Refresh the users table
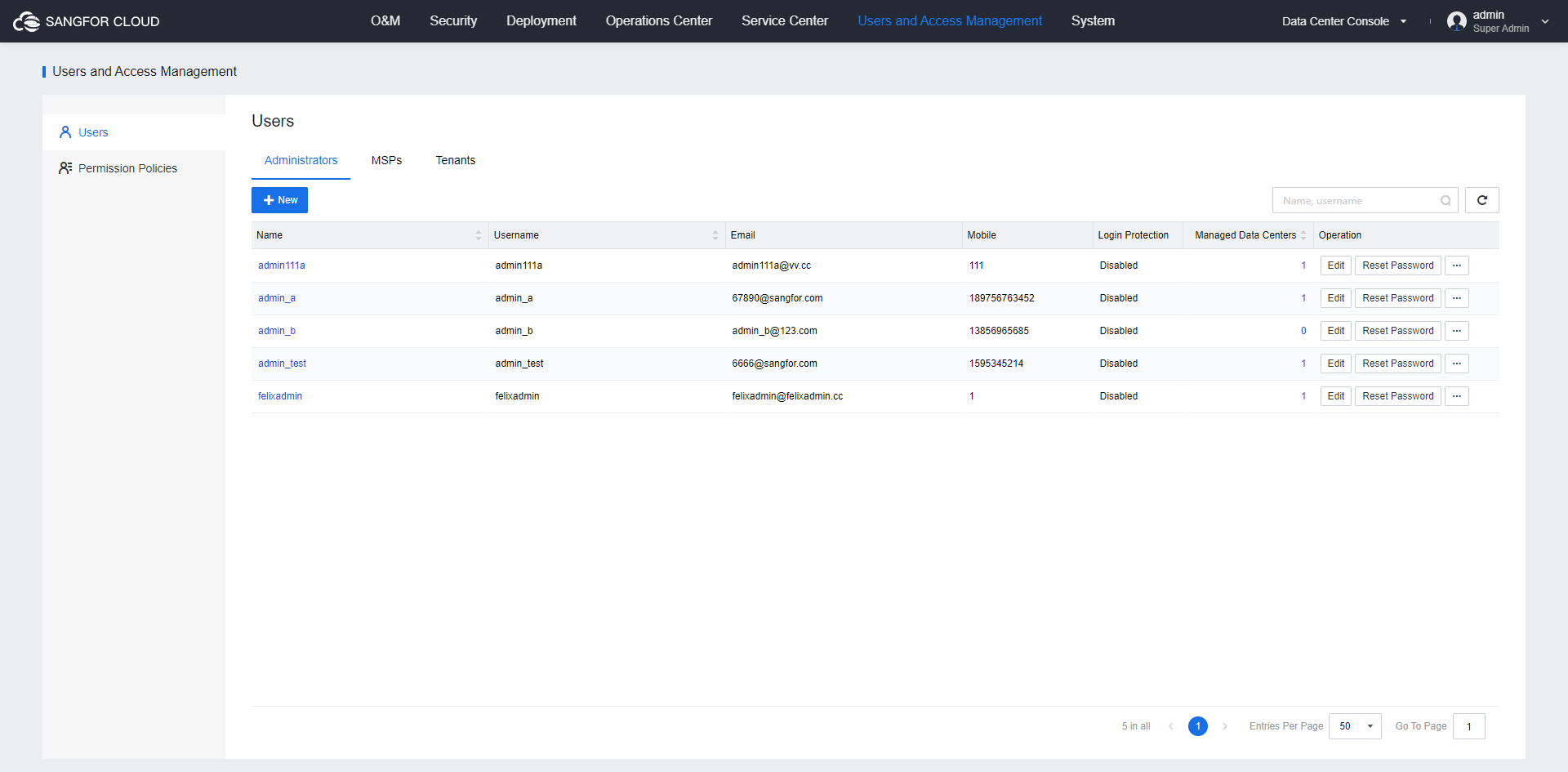 point(1481,200)
